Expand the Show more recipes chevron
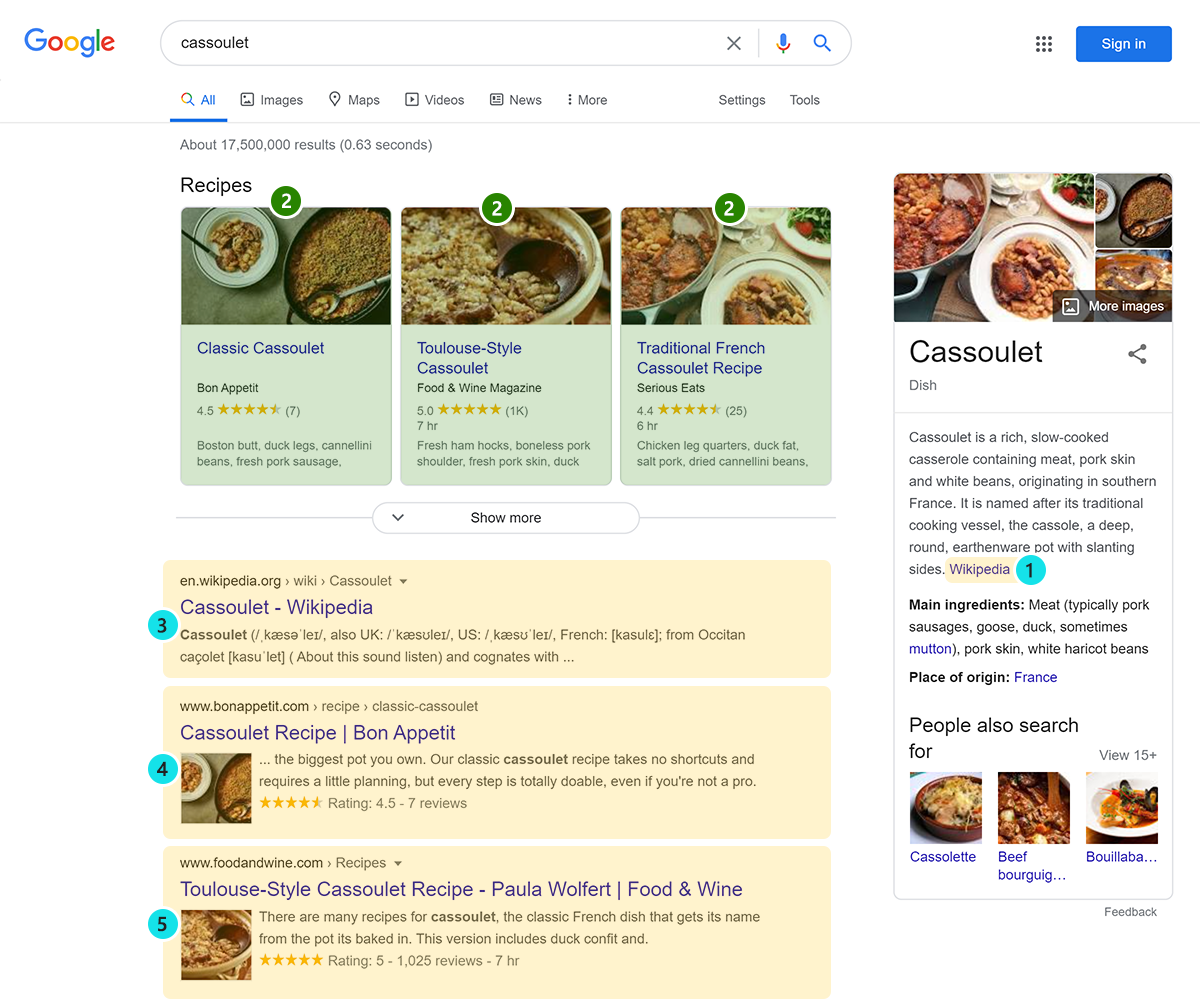 tap(398, 518)
